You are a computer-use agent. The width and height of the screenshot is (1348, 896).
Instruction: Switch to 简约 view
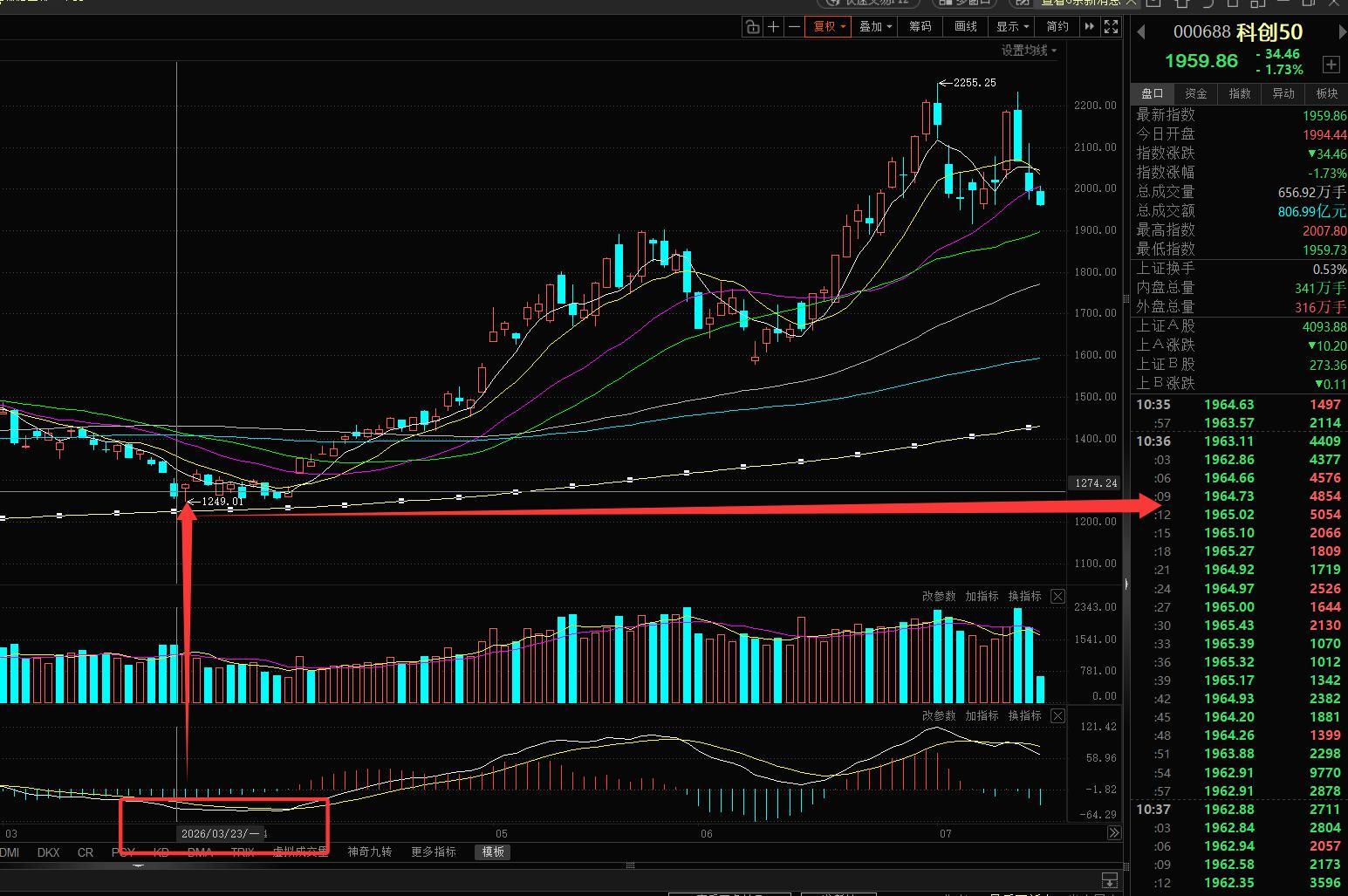(x=1057, y=27)
